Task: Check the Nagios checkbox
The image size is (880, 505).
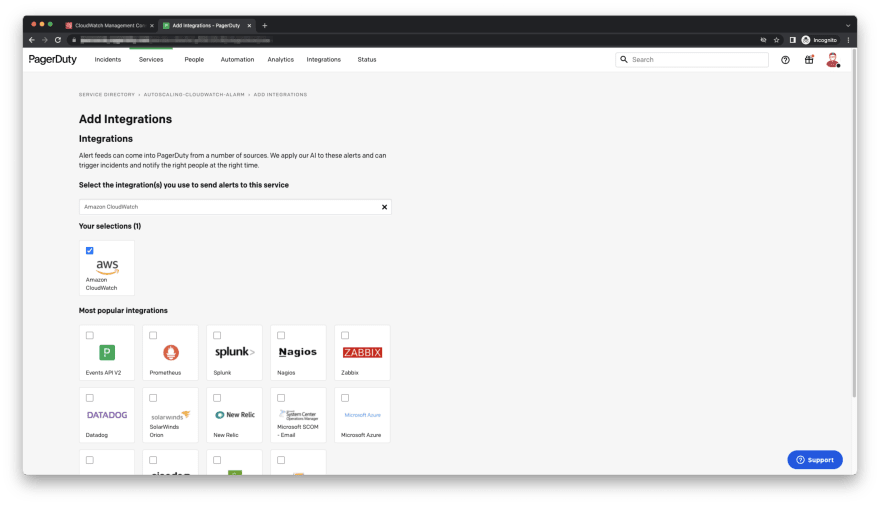Action: 281,335
